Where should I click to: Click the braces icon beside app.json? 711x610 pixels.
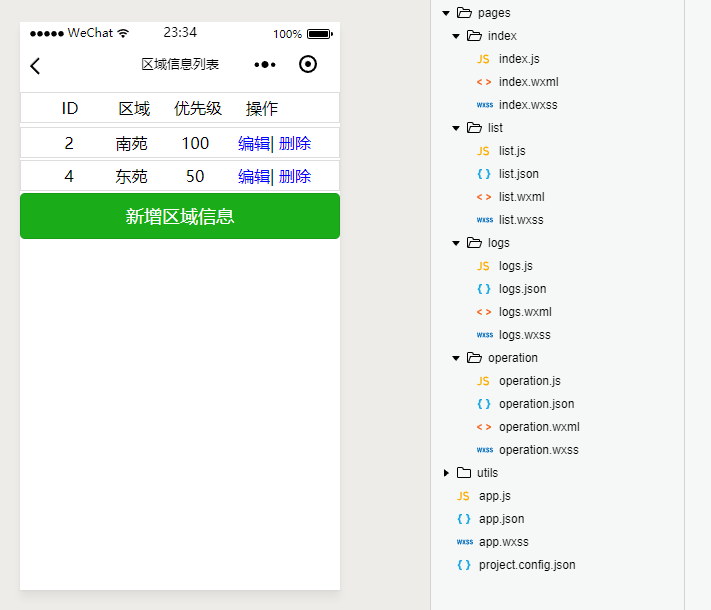[x=464, y=519]
